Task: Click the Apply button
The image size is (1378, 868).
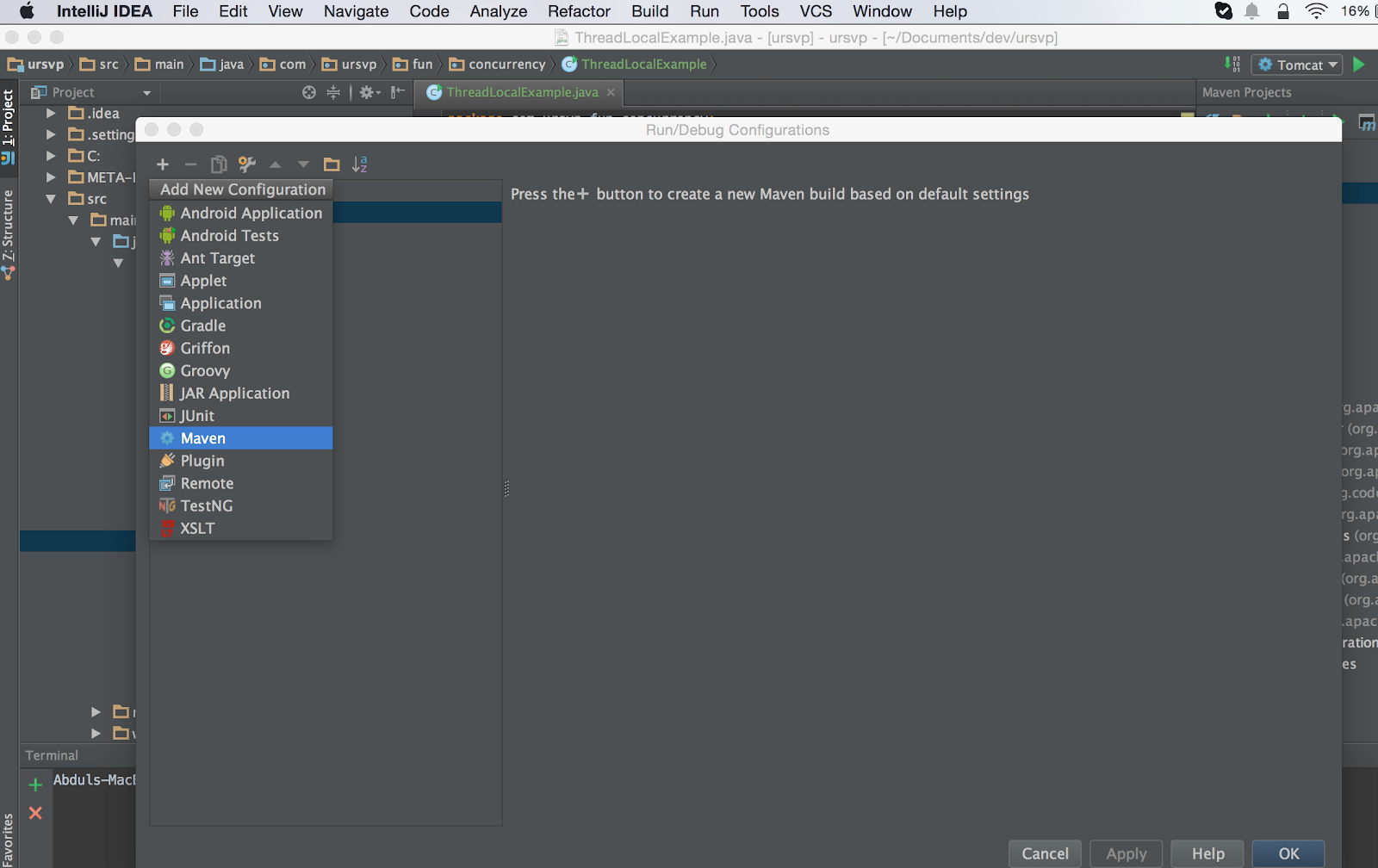Action: (x=1127, y=853)
